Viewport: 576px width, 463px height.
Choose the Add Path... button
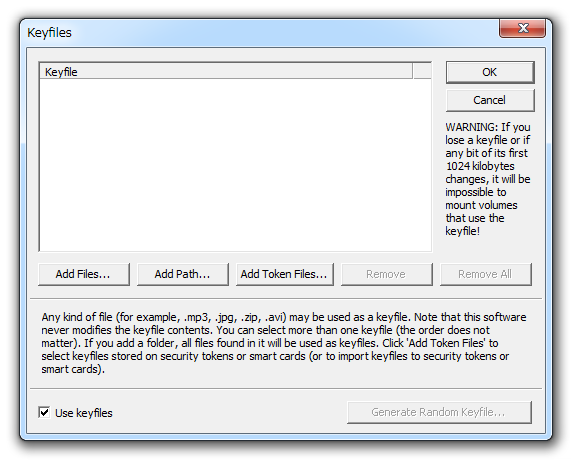[183, 274]
